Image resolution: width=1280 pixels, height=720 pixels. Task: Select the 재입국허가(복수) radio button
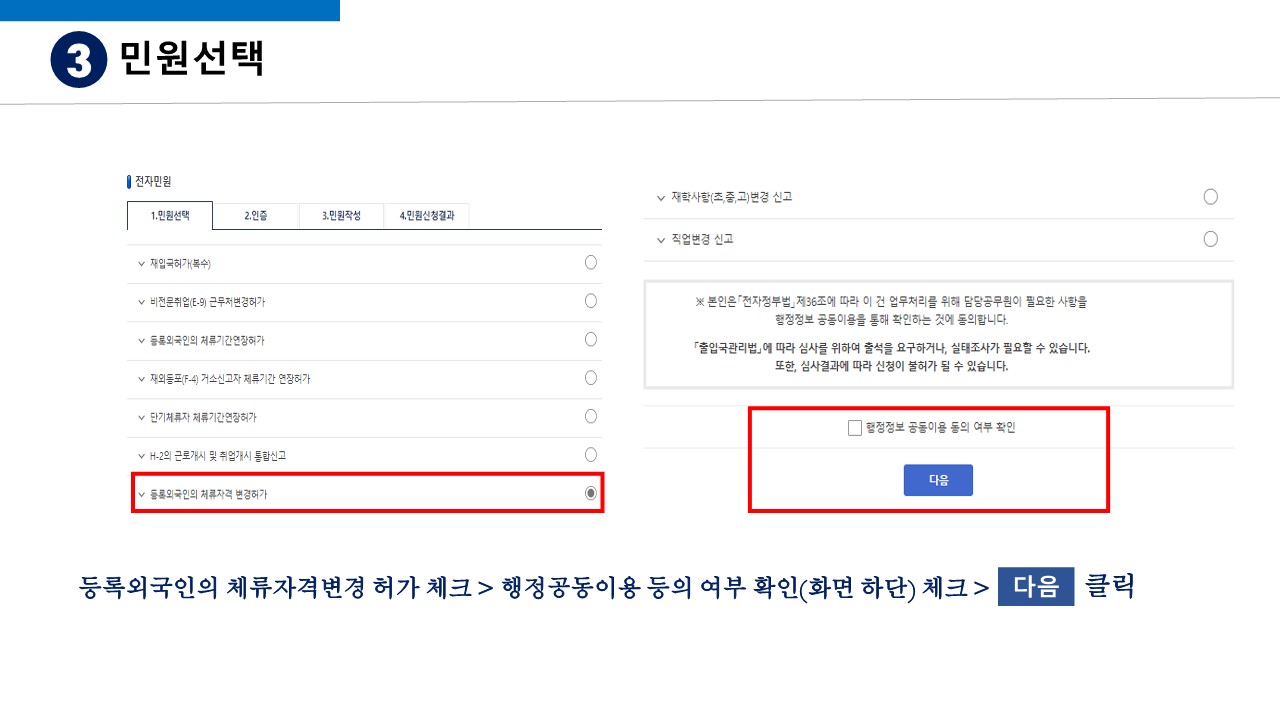(x=591, y=262)
